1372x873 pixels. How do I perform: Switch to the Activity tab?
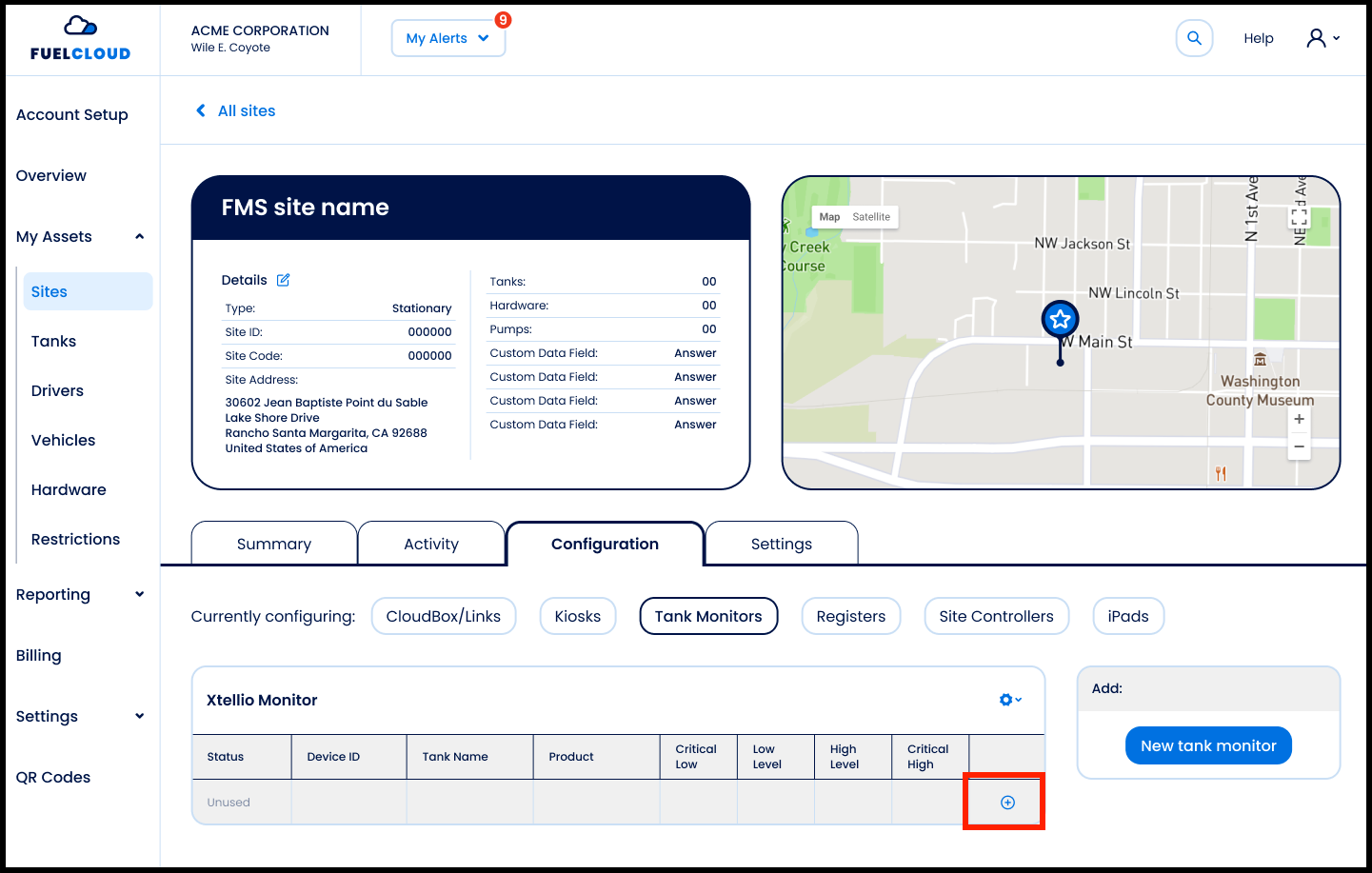tap(430, 544)
